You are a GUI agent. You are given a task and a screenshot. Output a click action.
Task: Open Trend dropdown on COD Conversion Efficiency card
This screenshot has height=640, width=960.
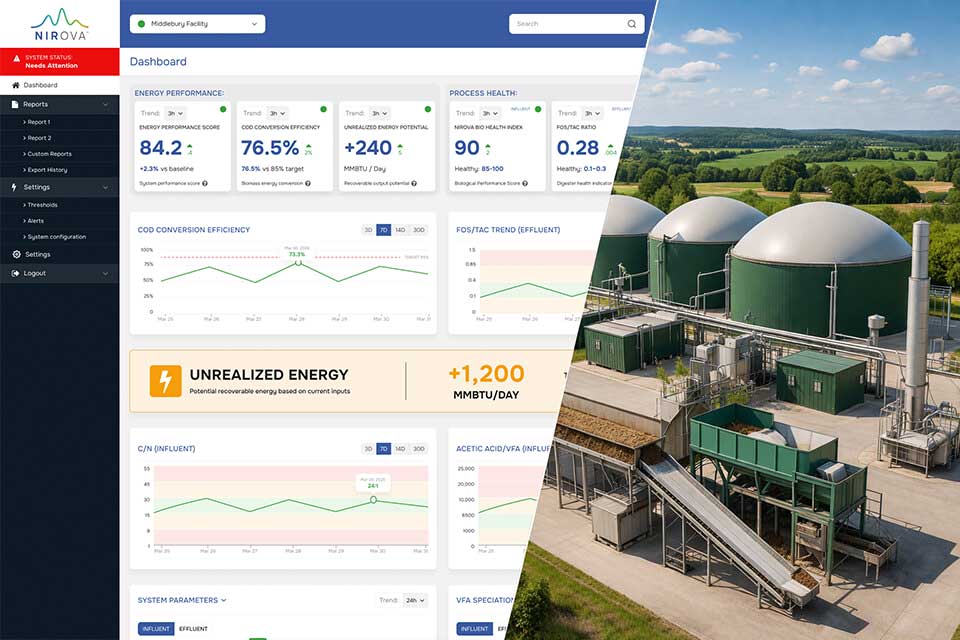(x=277, y=113)
